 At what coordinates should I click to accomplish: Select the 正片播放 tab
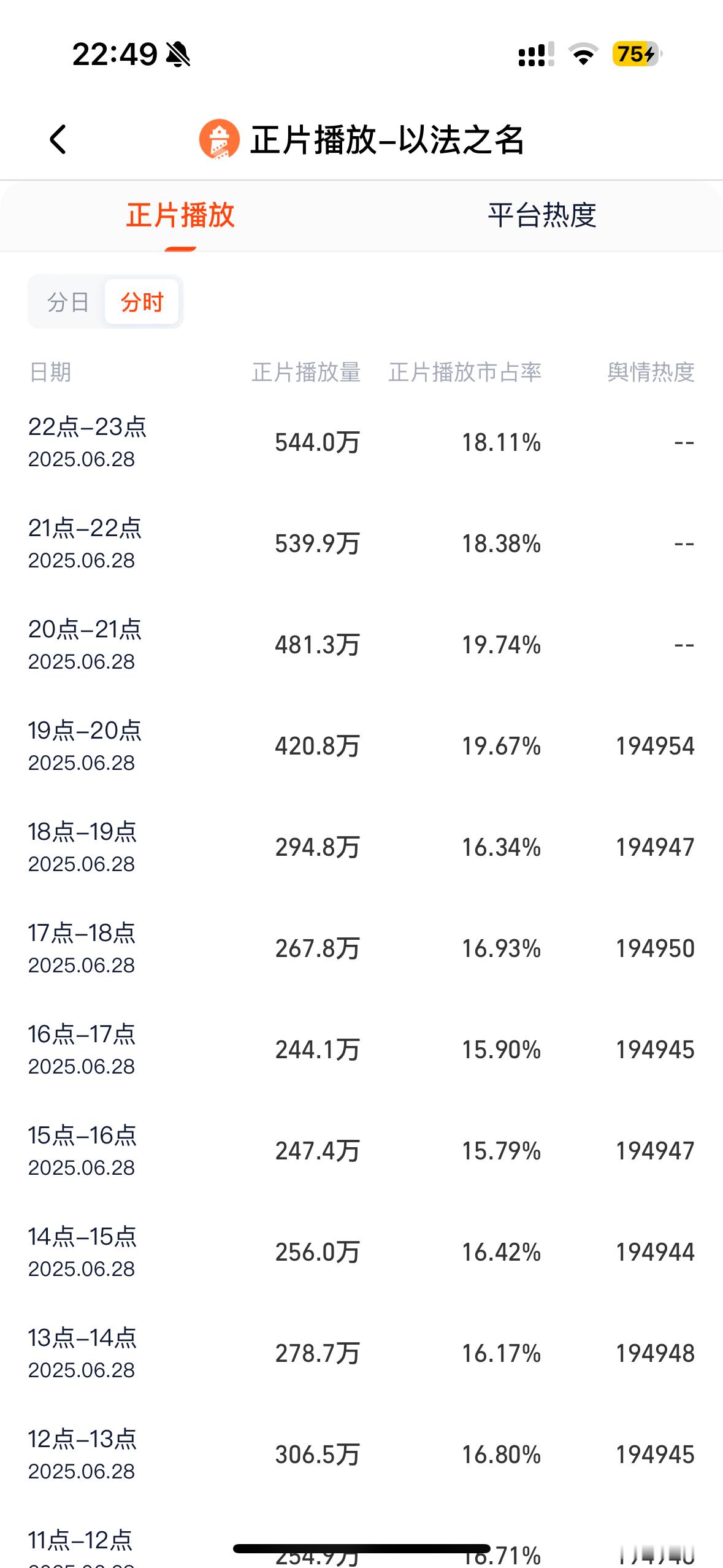[180, 215]
